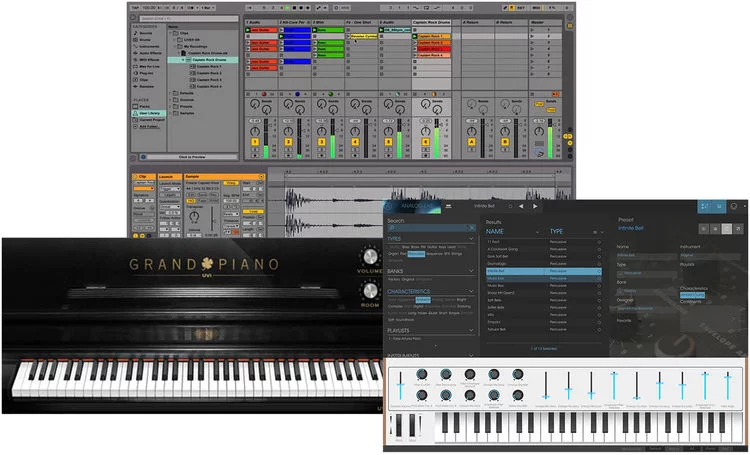The image size is (750, 455).
Task: Select the Master track header
Action: click(x=545, y=22)
